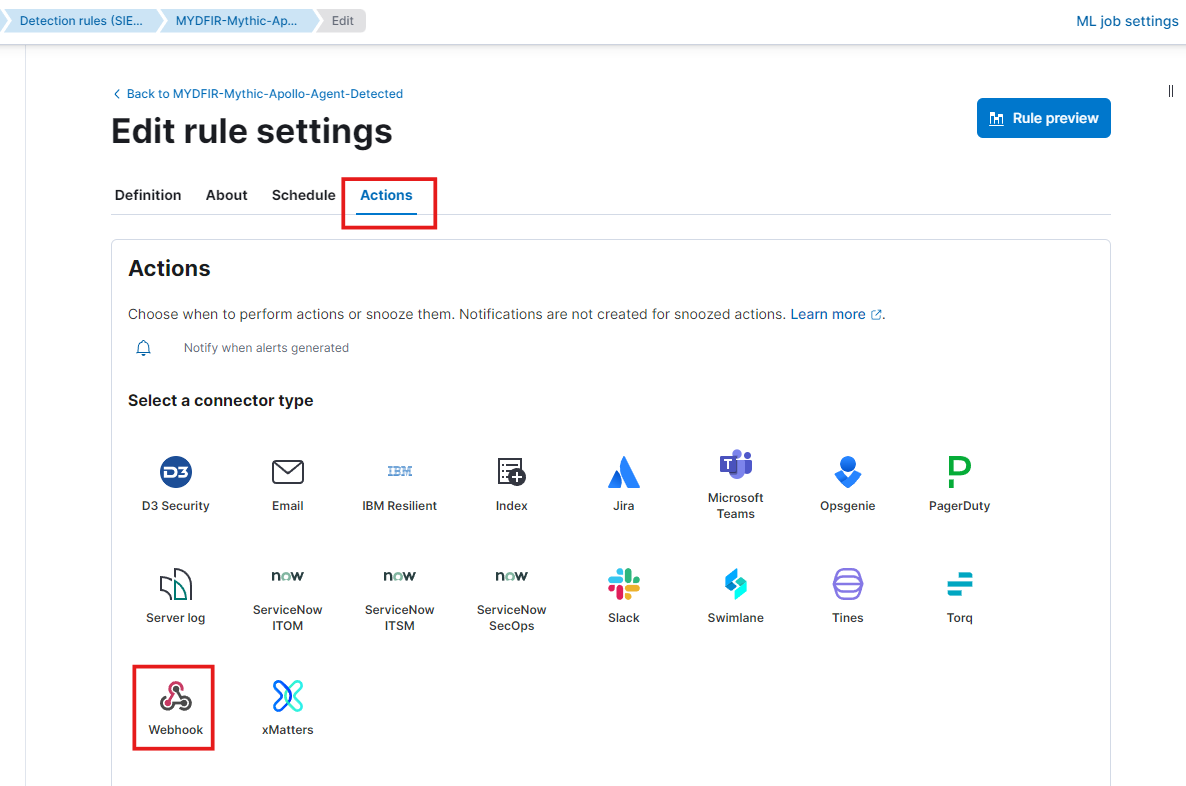The height and width of the screenshot is (786, 1186).
Task: Select the D3 Security connector
Action: [x=175, y=483]
